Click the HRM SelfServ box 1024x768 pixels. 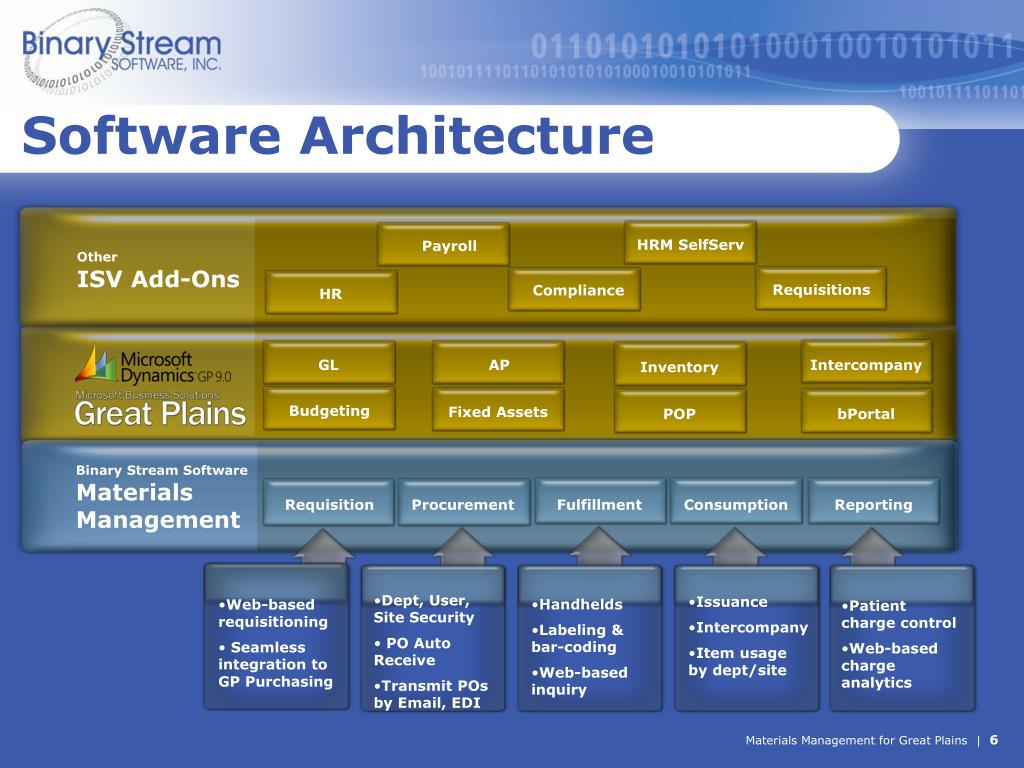(690, 244)
